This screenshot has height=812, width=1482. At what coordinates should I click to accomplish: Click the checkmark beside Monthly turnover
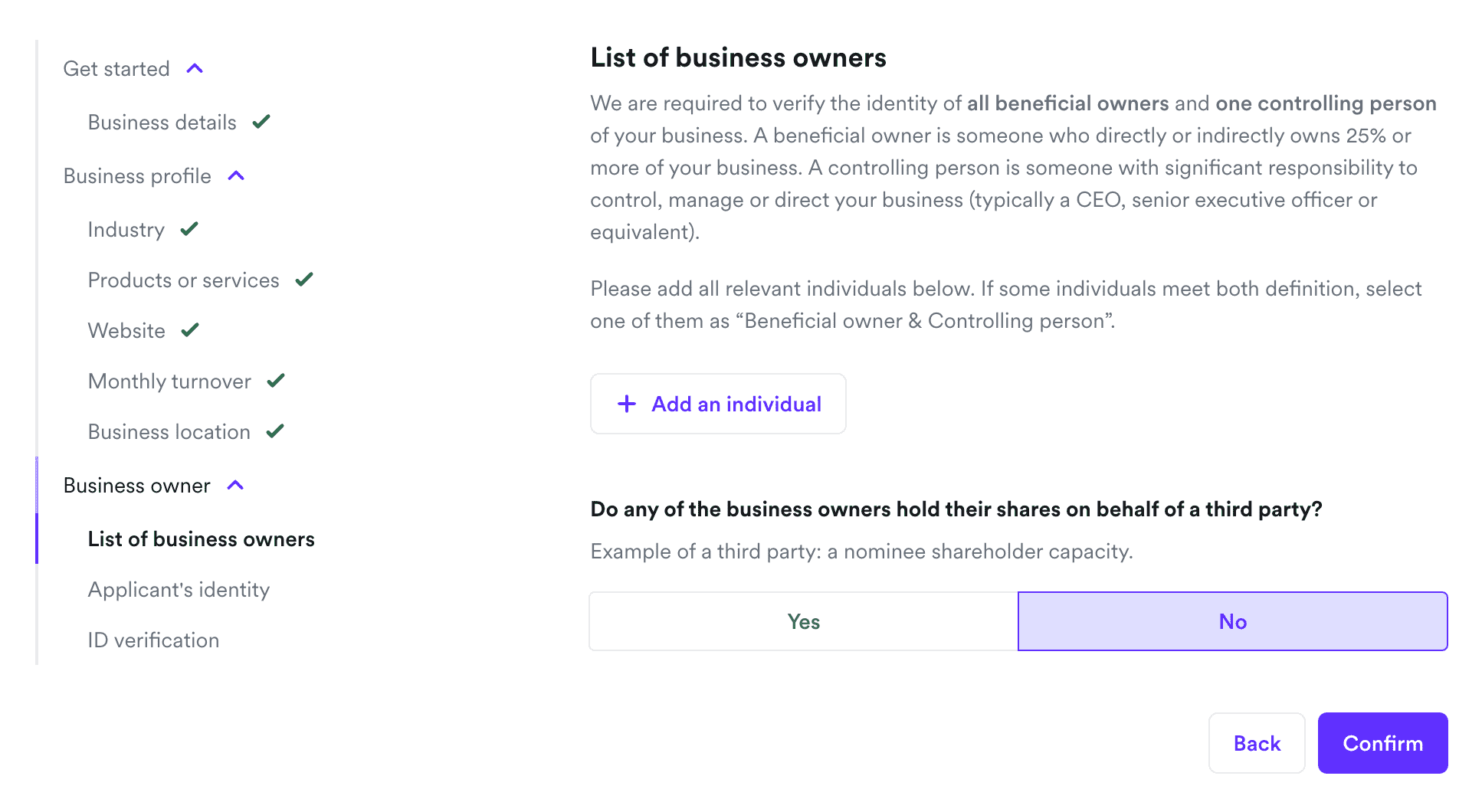coord(276,381)
